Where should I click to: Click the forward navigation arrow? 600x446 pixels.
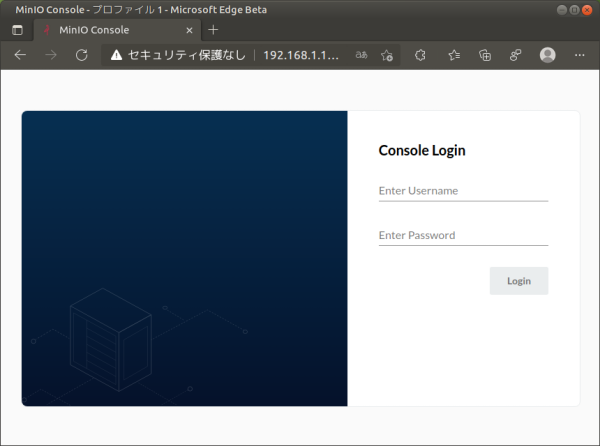[51, 55]
